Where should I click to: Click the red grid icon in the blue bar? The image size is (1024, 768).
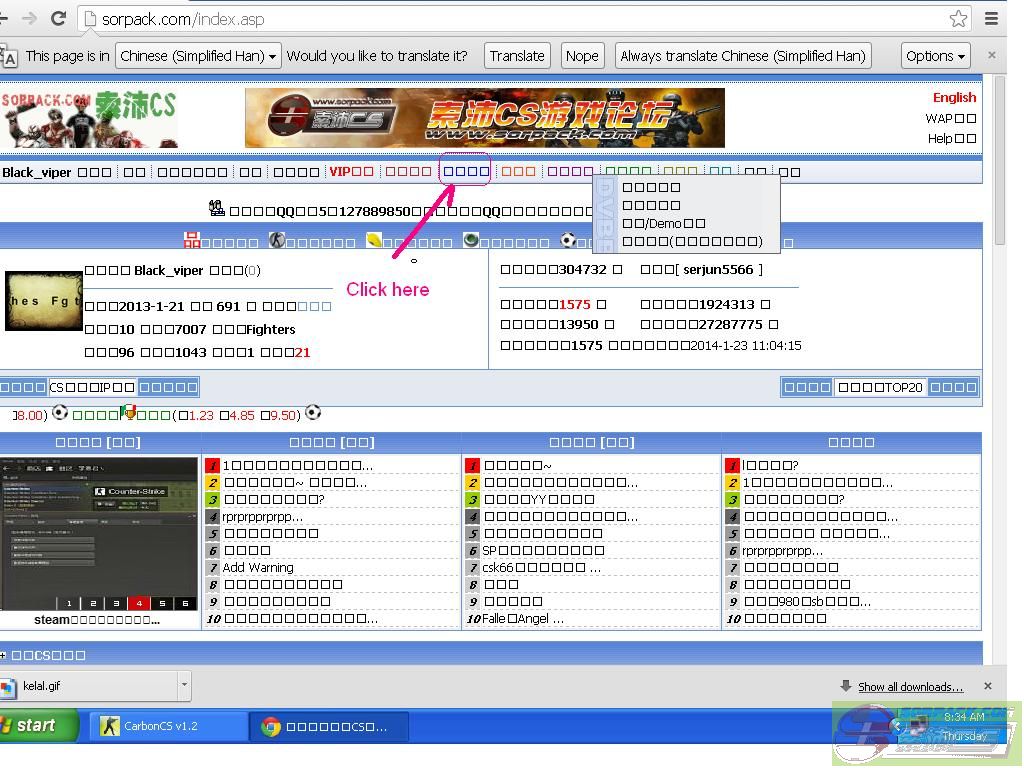[192, 241]
